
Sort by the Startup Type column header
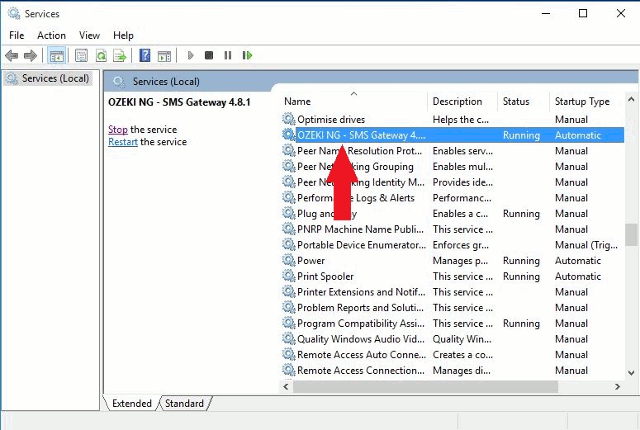click(x=587, y=101)
